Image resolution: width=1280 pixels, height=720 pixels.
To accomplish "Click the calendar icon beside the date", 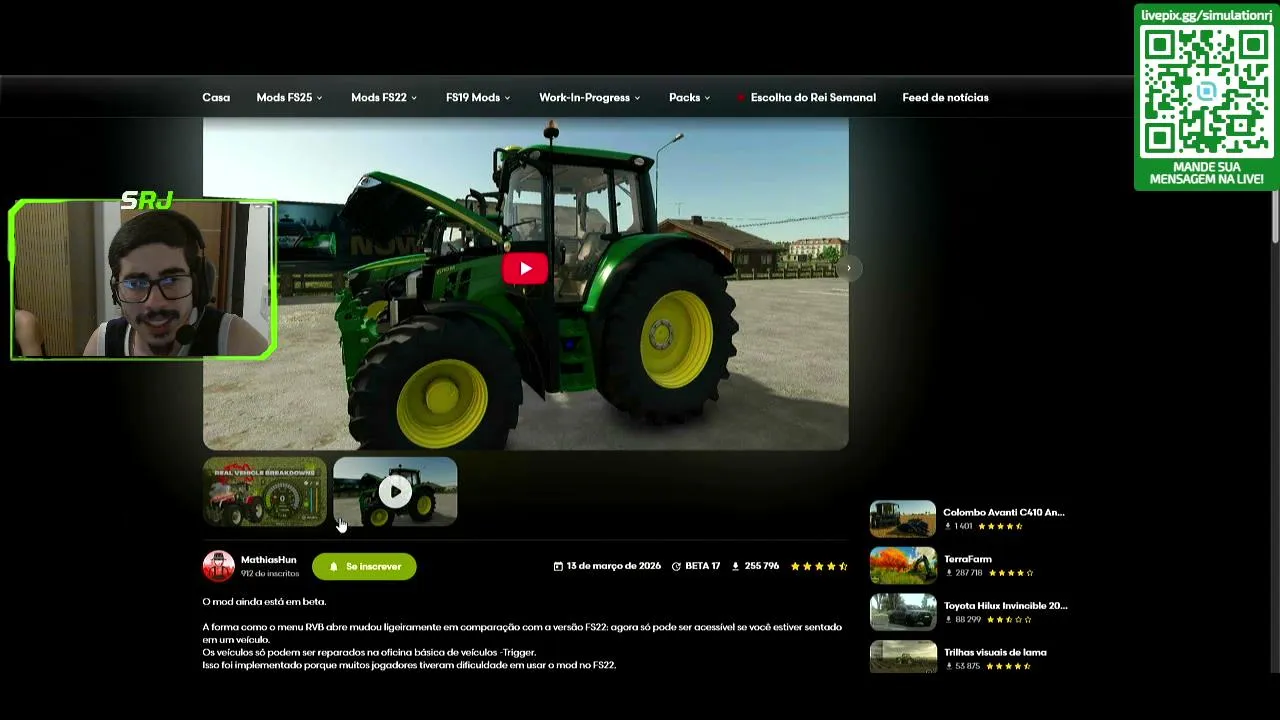I will tap(558, 566).
